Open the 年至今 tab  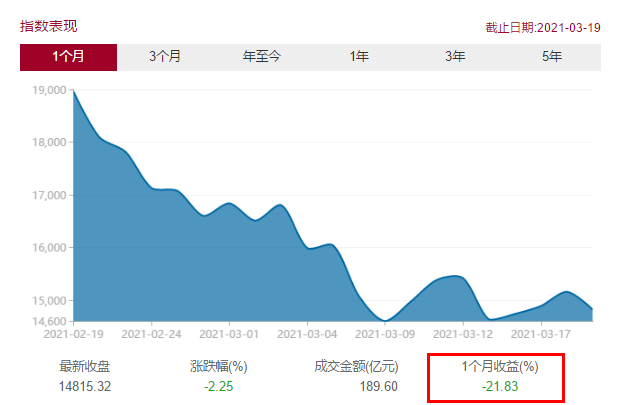click(x=262, y=57)
